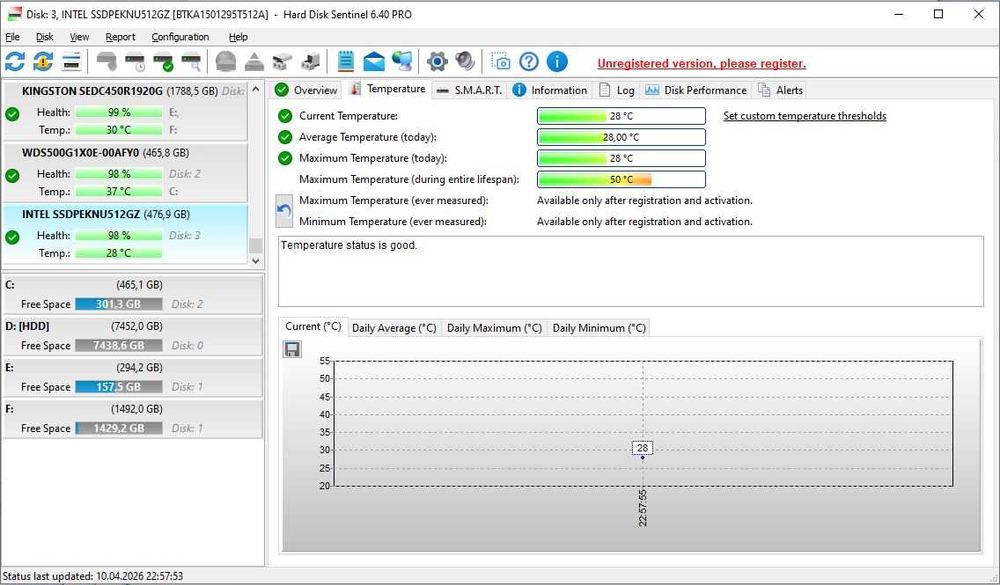Click the 22:57:55 time label under chart
The height and width of the screenshot is (585, 1000).
pos(642,508)
